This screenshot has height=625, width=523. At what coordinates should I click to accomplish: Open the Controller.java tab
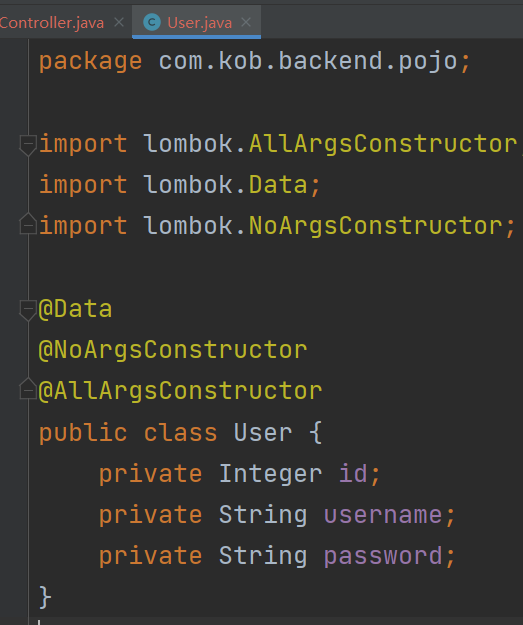(52, 23)
